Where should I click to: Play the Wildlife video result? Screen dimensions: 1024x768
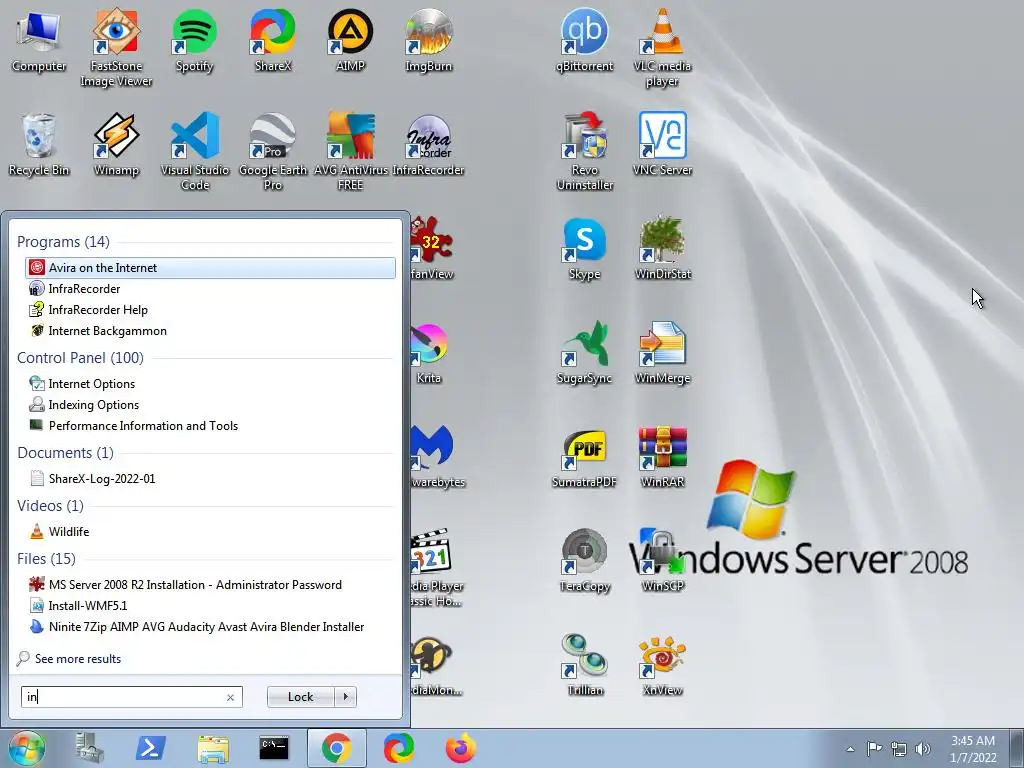(210, 532)
